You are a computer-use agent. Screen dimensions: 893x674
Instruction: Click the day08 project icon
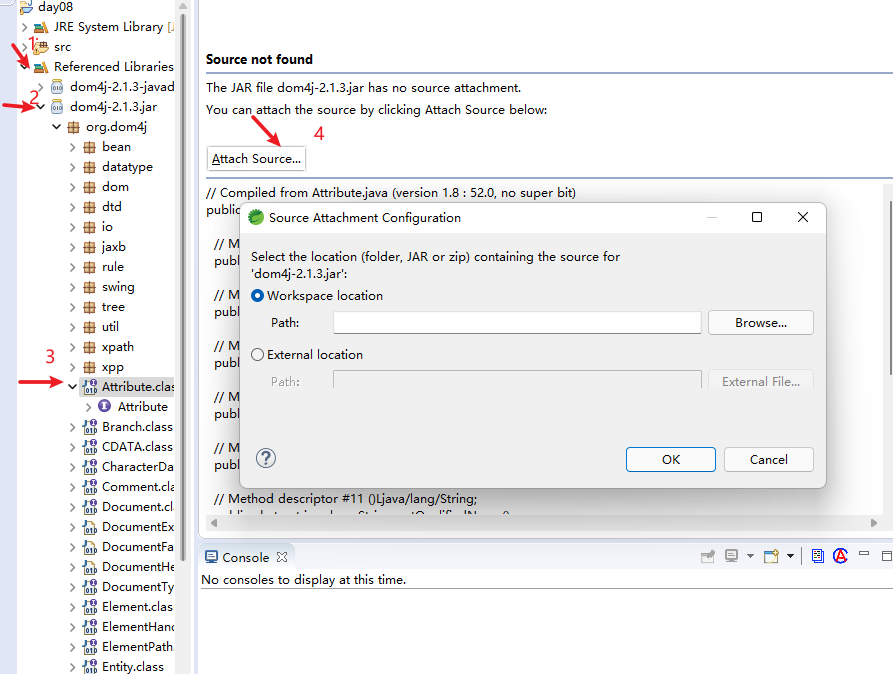point(26,7)
